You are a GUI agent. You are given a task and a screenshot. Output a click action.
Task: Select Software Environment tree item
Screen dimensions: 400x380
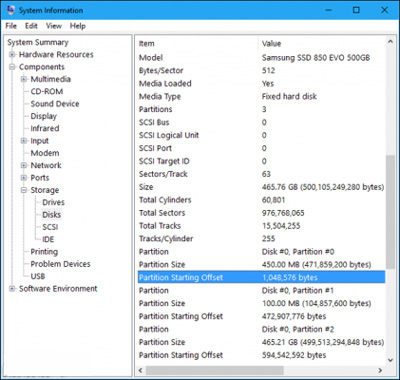pyautogui.click(x=58, y=289)
